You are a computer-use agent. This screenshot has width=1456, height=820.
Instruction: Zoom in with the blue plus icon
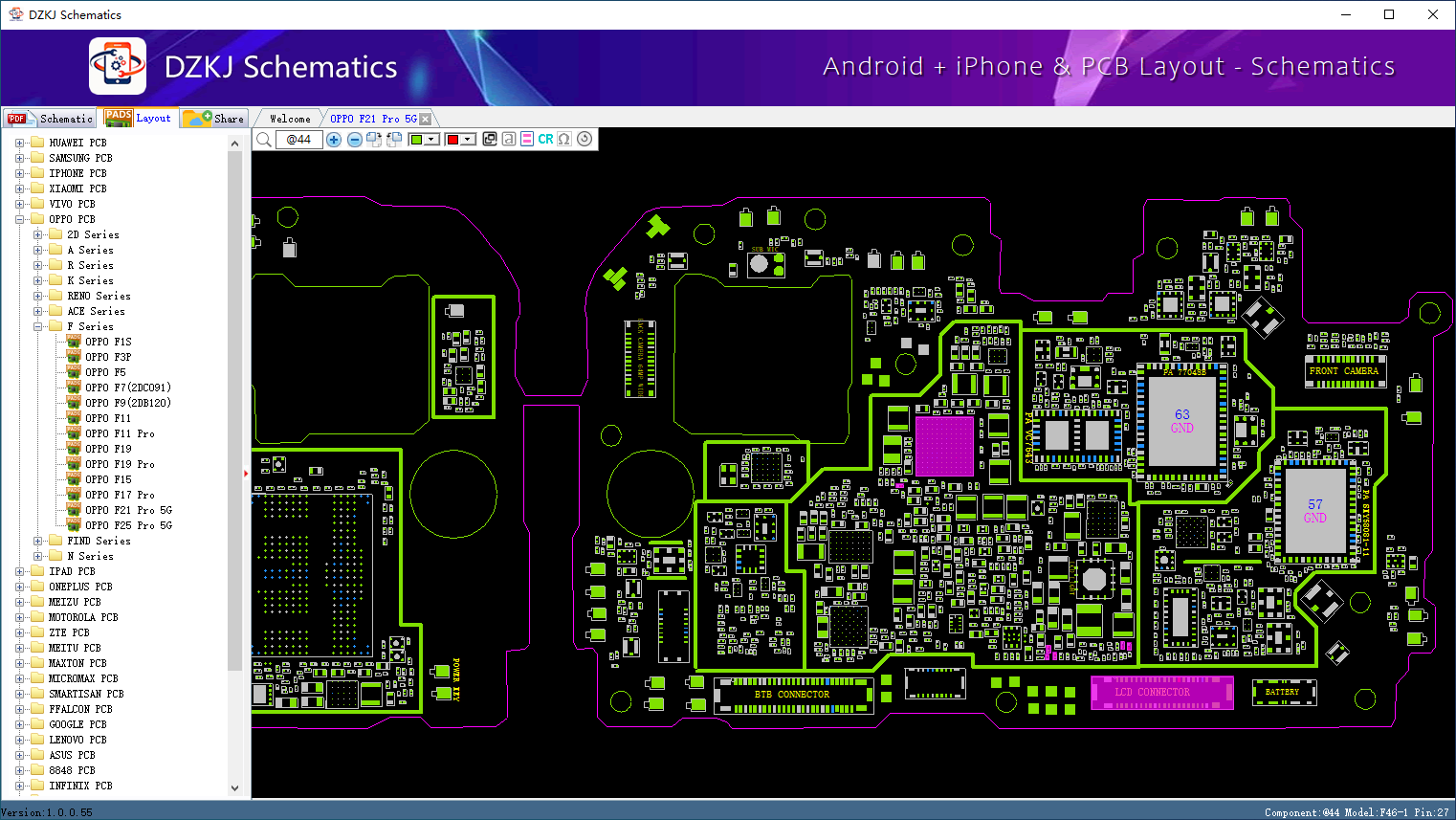click(x=334, y=140)
